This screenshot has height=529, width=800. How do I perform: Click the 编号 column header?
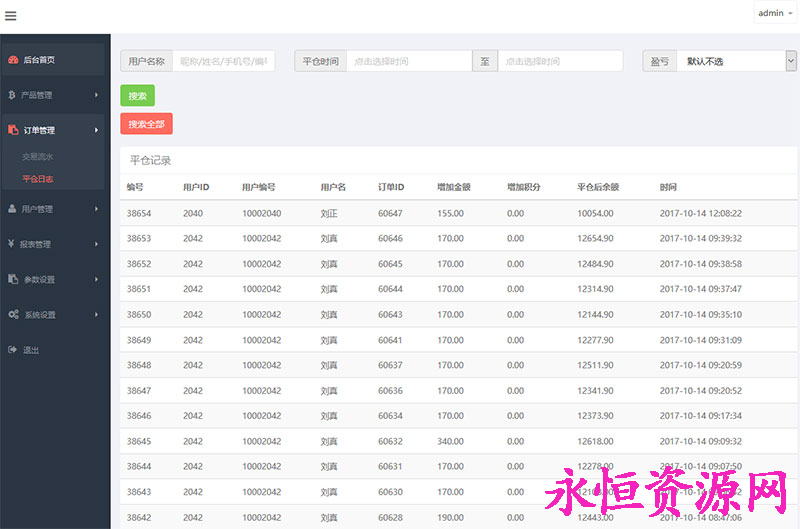(x=135, y=187)
